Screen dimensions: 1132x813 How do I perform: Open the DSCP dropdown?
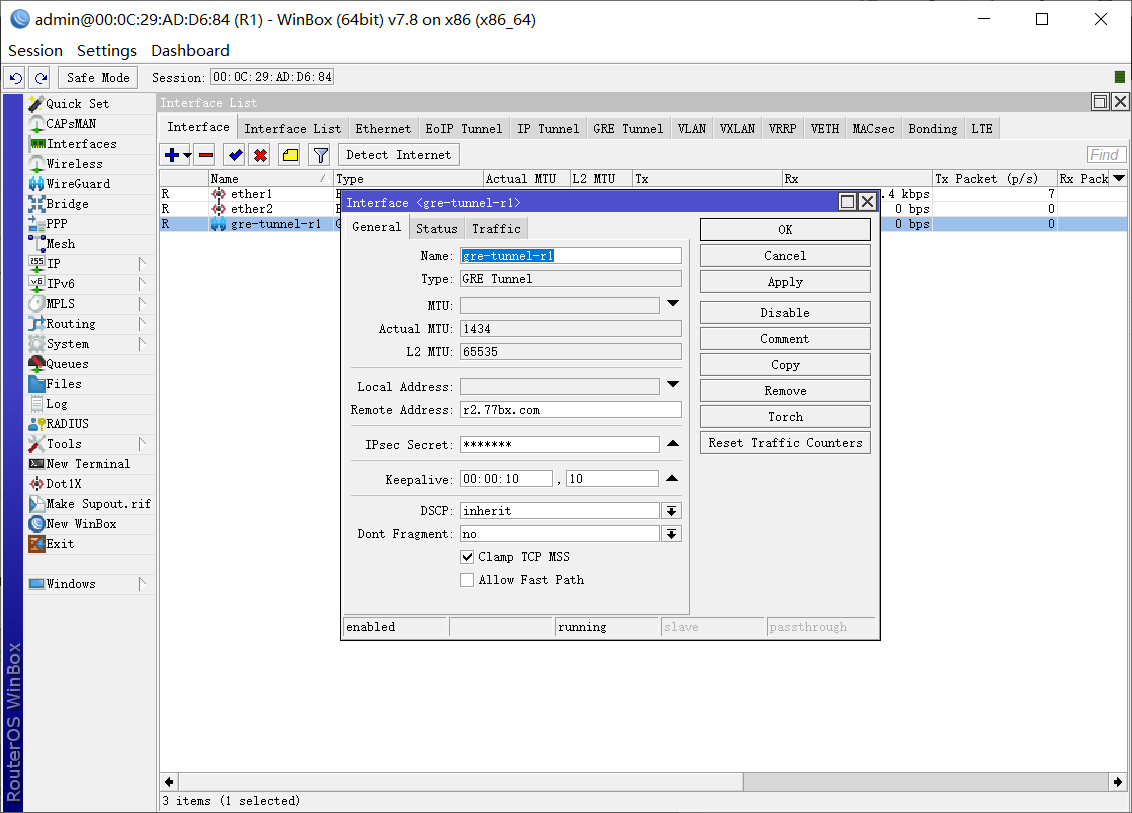tap(671, 511)
